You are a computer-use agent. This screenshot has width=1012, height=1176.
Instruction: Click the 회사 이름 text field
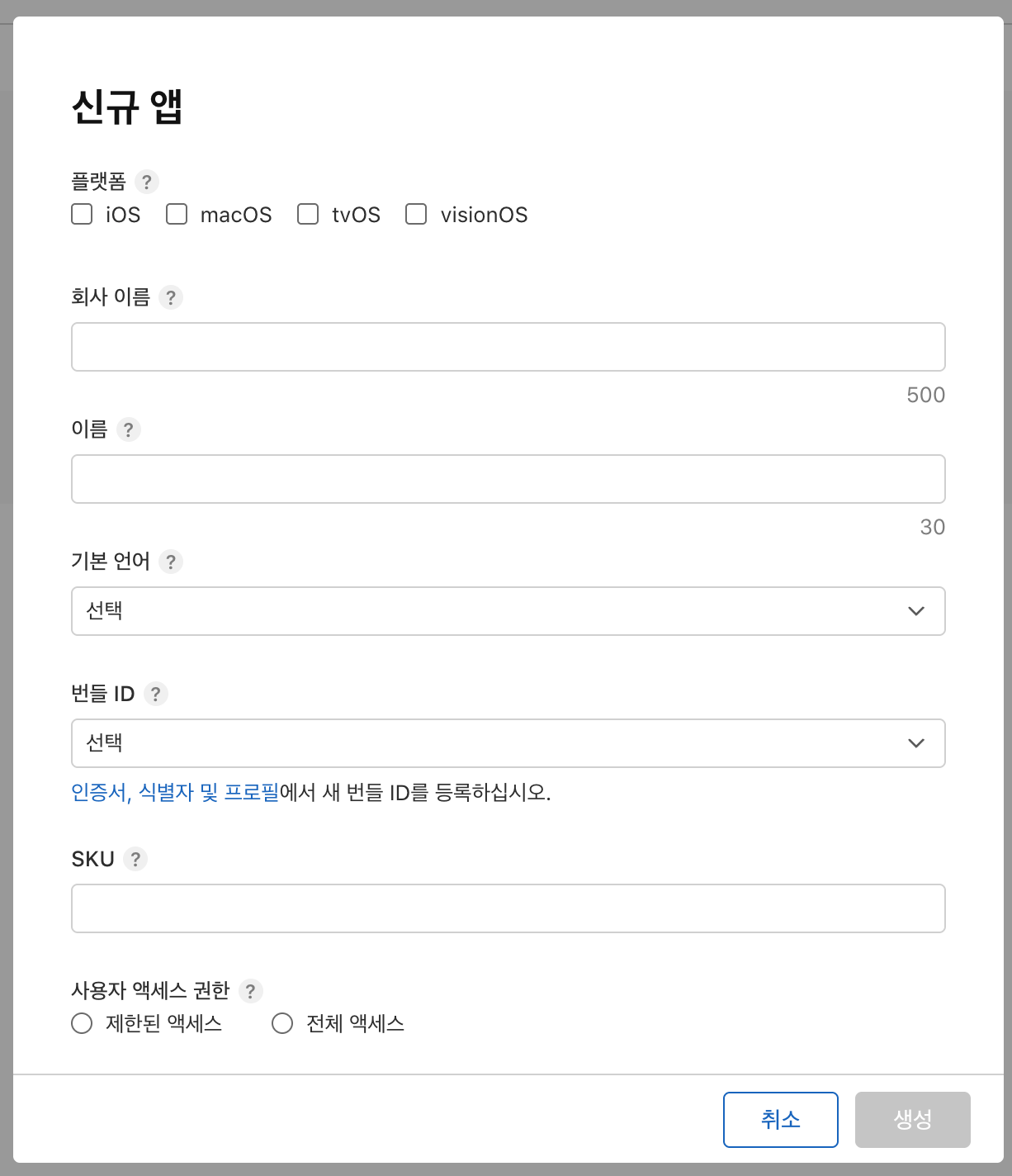[508, 347]
